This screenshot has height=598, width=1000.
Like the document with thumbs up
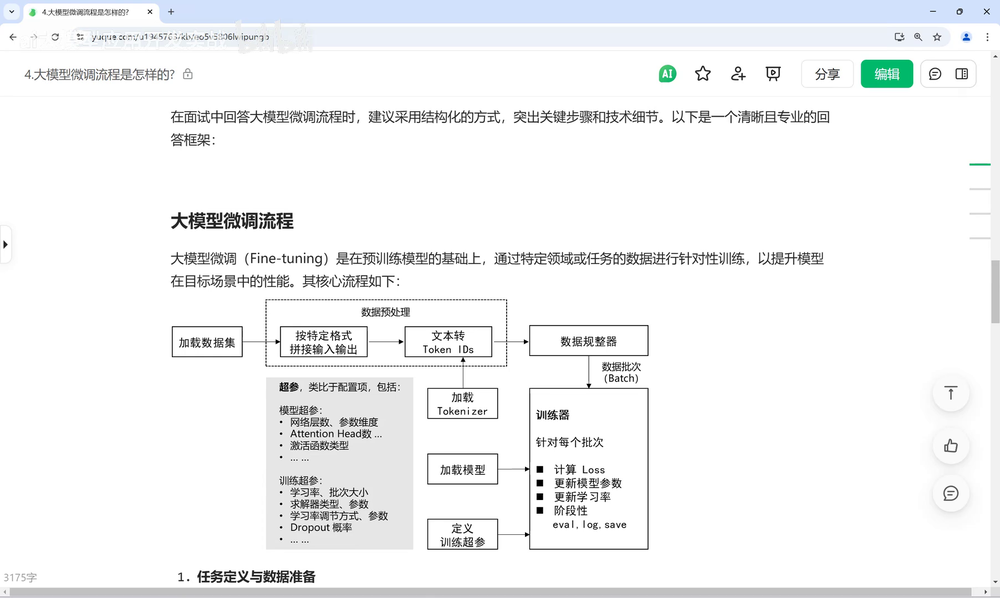click(x=950, y=446)
